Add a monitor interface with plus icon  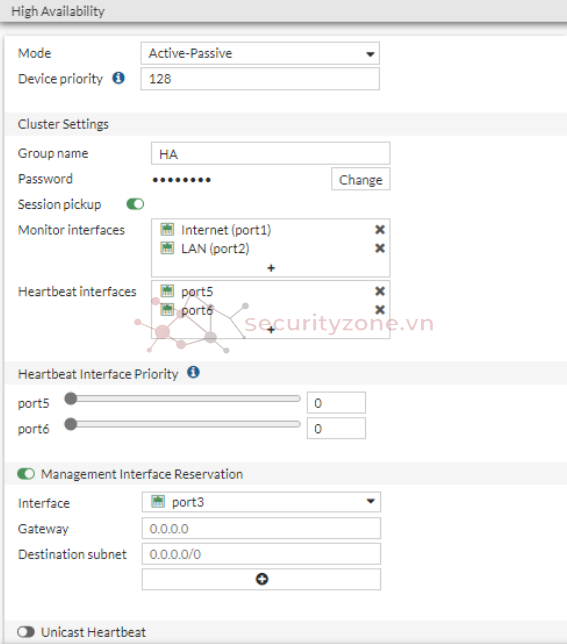pyautogui.click(x=271, y=268)
